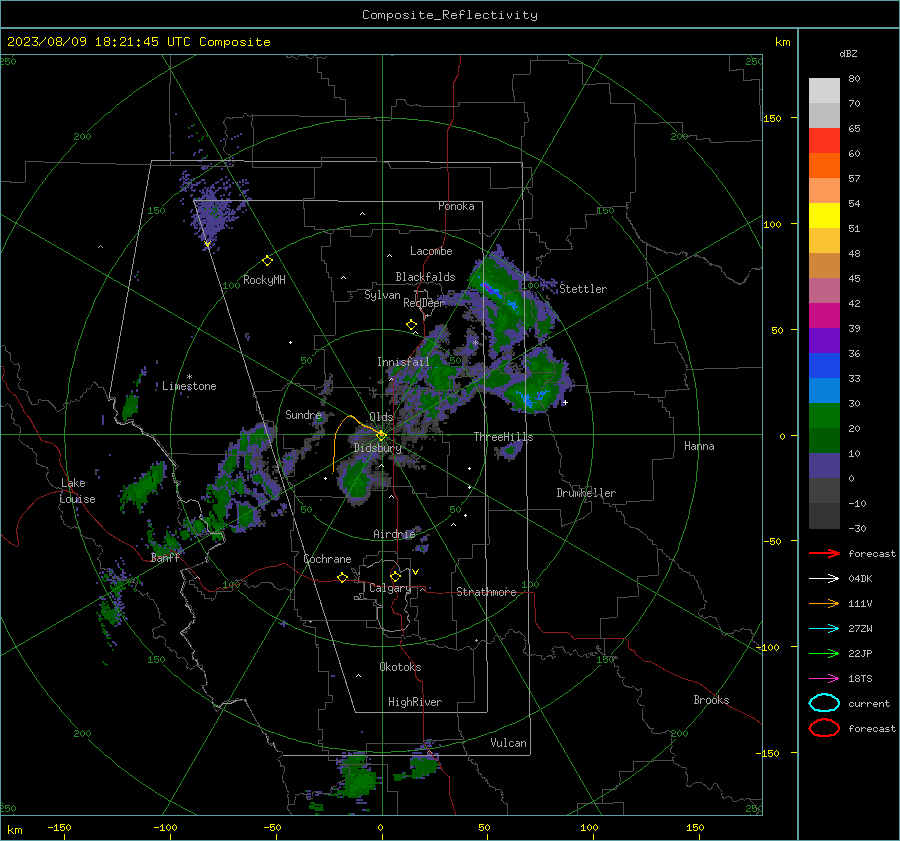Image resolution: width=900 pixels, height=841 pixels.
Task: Click the green storm cell south of Didsbury
Action: point(357,479)
